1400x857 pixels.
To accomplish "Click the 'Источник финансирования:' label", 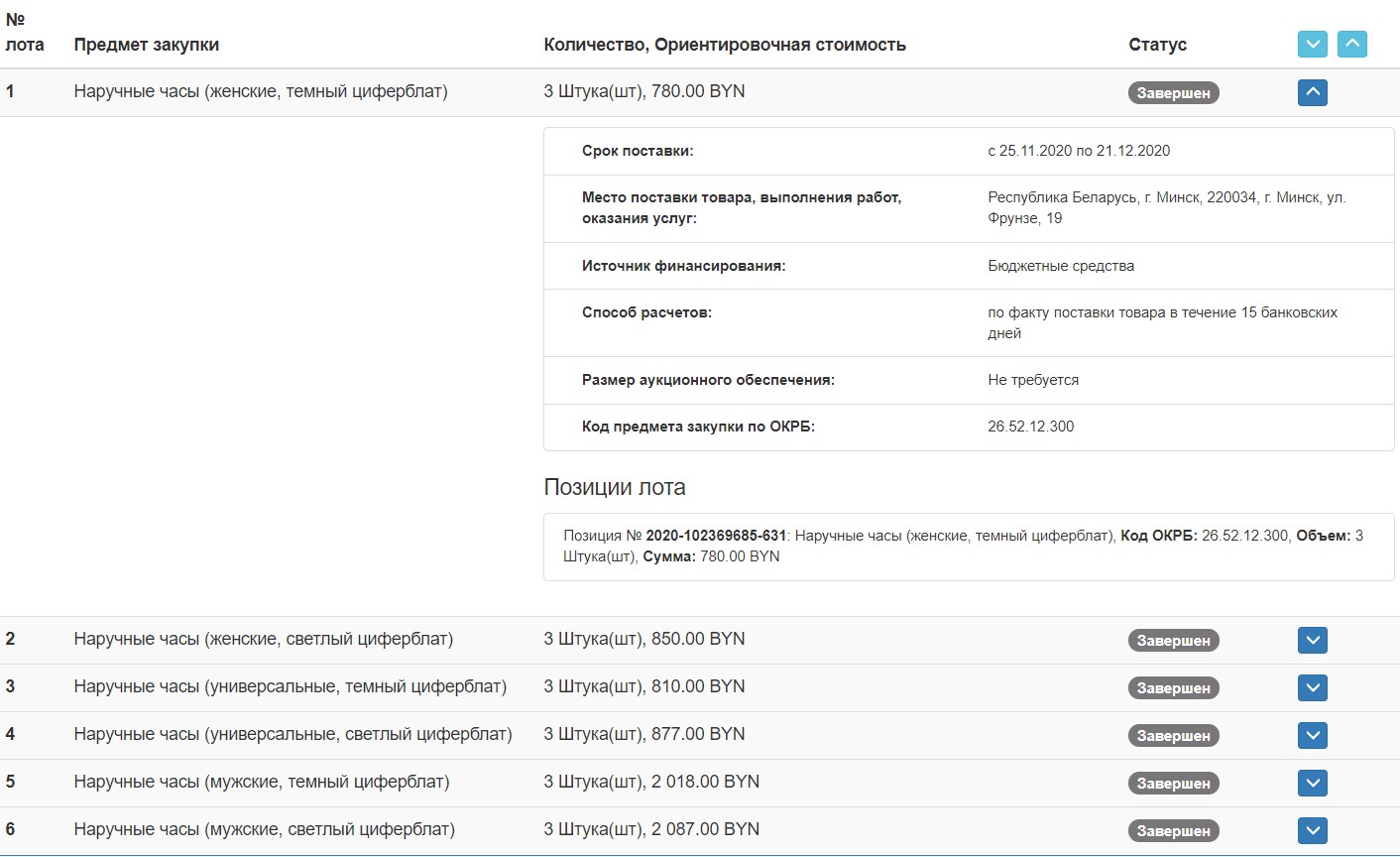I will point(683,266).
